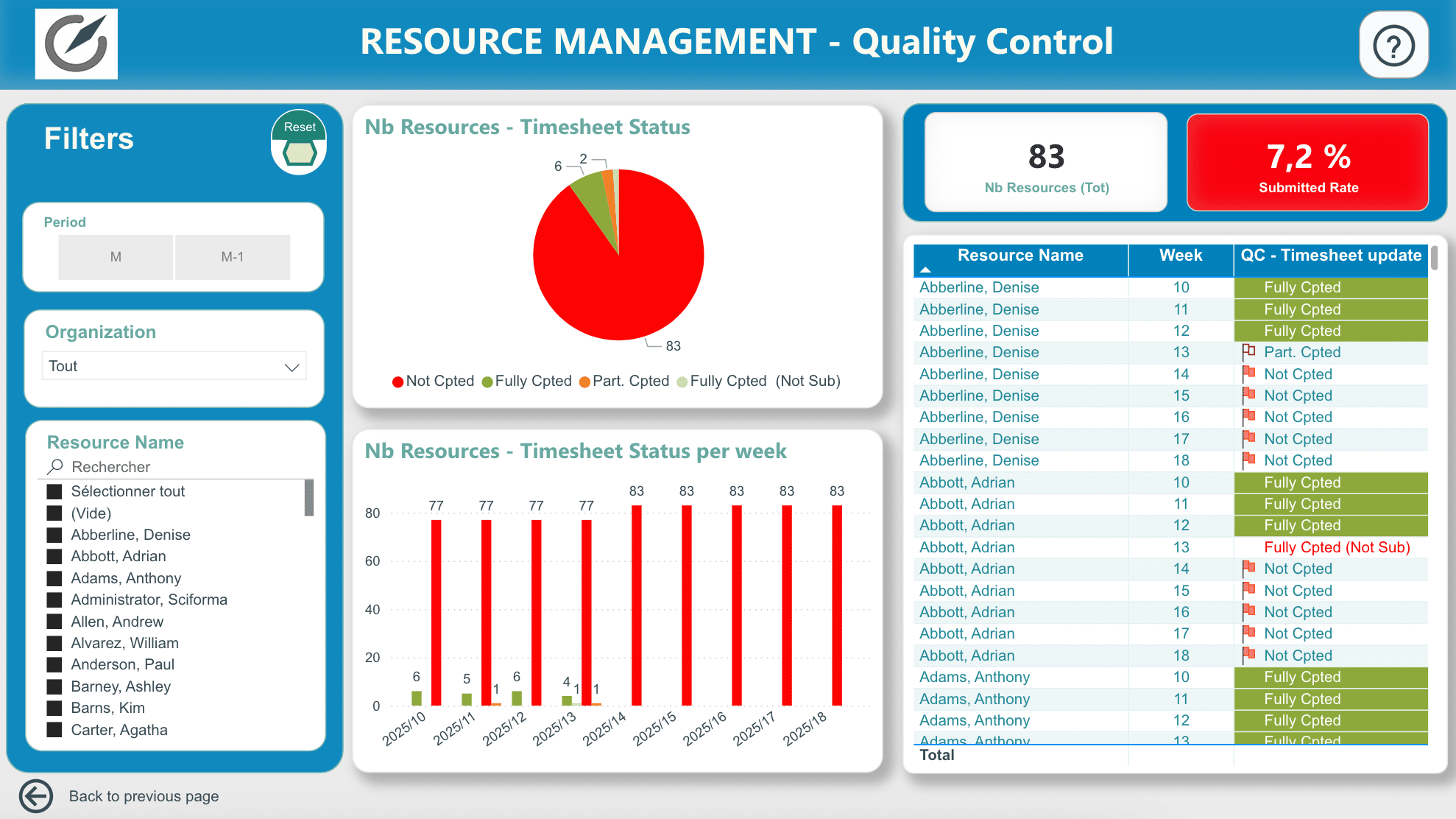Viewport: 1456px width, 819px height.
Task: Click the compass logo icon
Action: [x=77, y=44]
